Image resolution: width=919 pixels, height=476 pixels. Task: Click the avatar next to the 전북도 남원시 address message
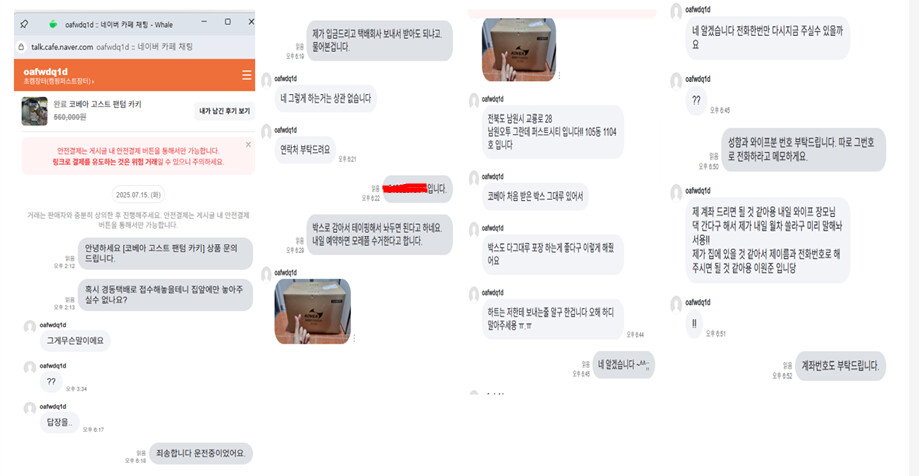click(x=474, y=101)
